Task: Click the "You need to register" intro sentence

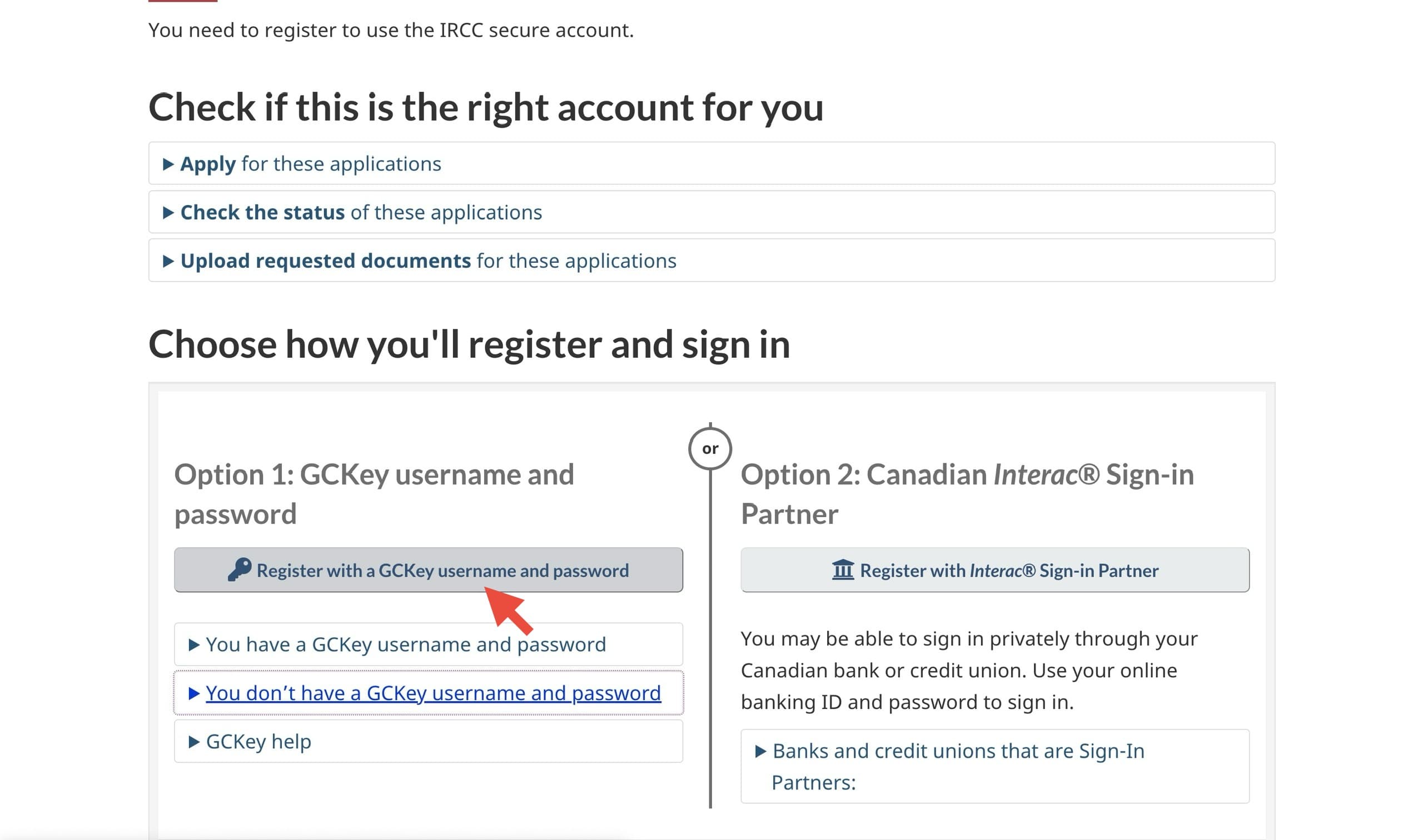Action: tap(391, 30)
